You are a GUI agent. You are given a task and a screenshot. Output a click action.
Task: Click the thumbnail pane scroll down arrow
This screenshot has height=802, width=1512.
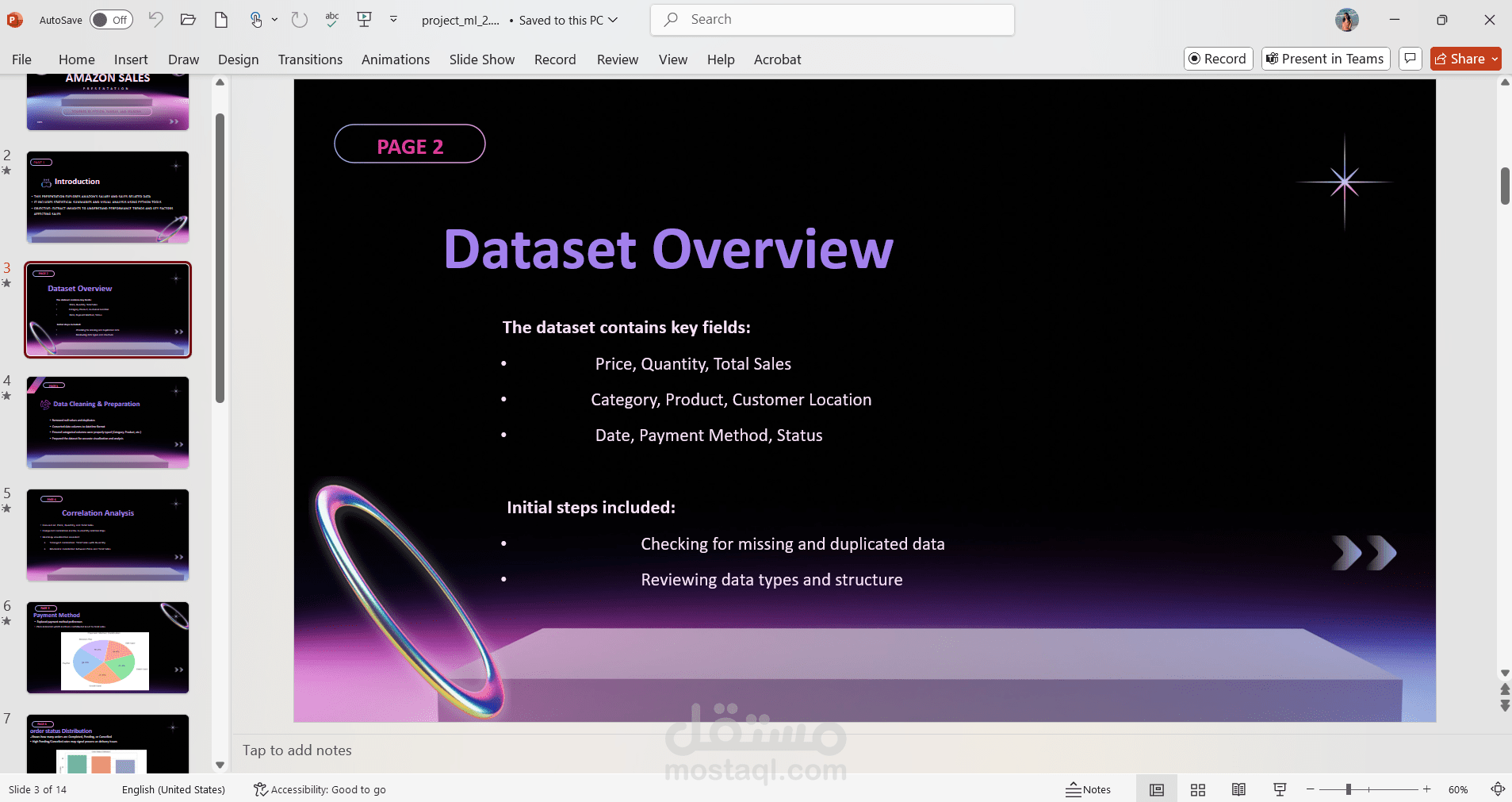point(220,766)
